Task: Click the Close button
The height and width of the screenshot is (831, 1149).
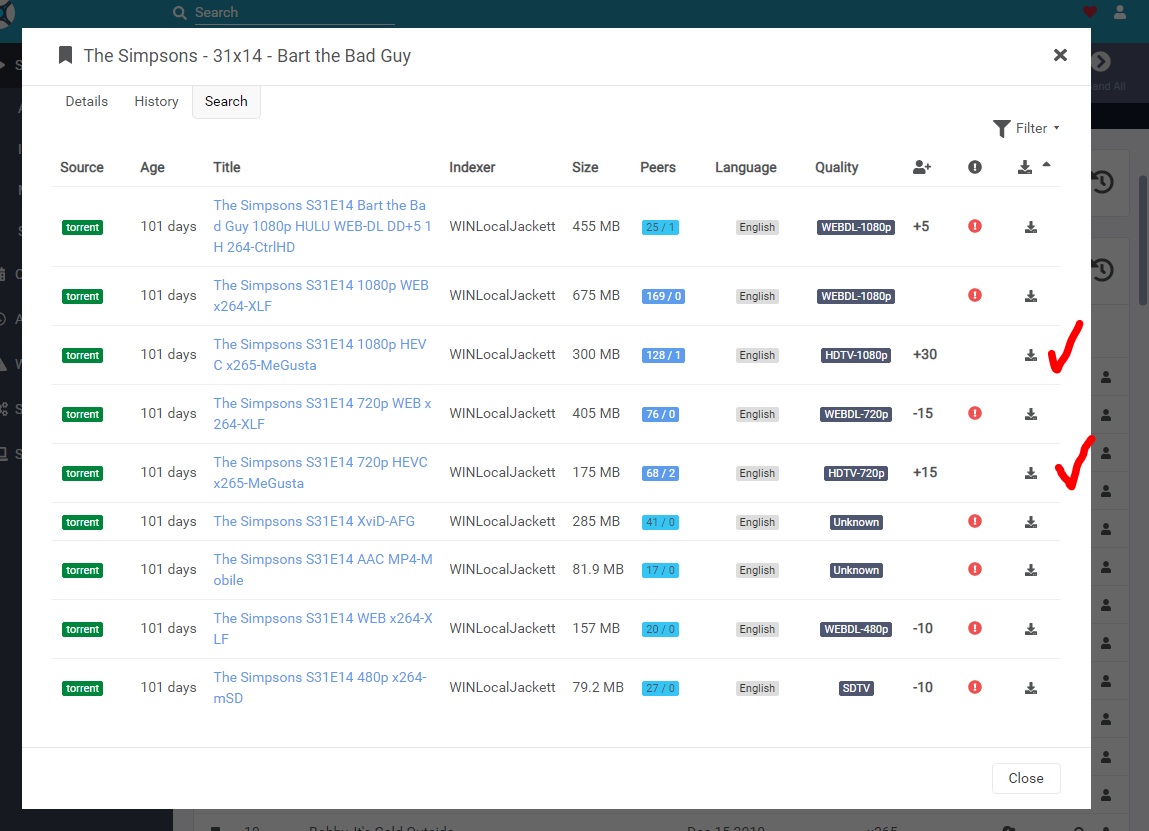Action: point(1026,778)
